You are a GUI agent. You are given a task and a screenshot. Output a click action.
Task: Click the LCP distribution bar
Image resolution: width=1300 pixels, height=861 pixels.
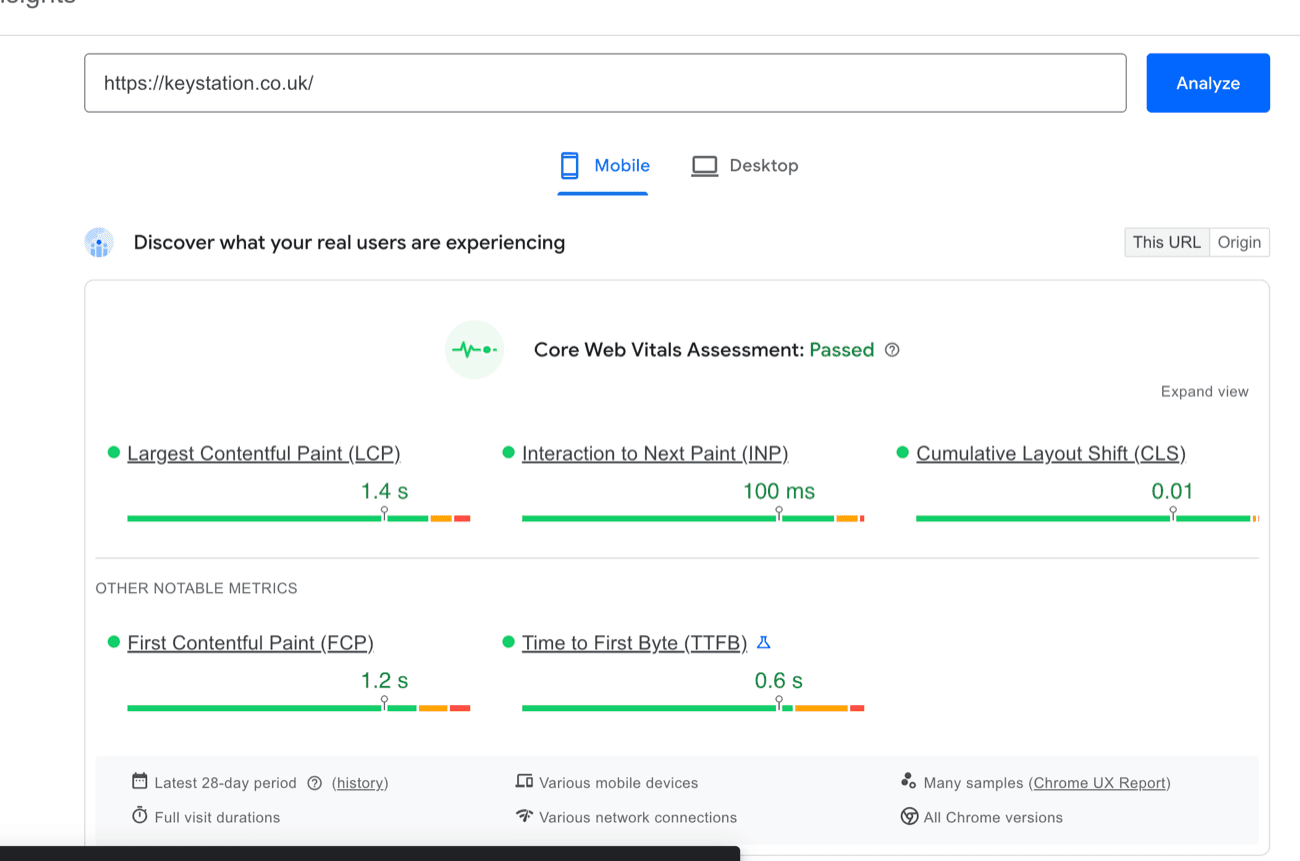[x=298, y=518]
